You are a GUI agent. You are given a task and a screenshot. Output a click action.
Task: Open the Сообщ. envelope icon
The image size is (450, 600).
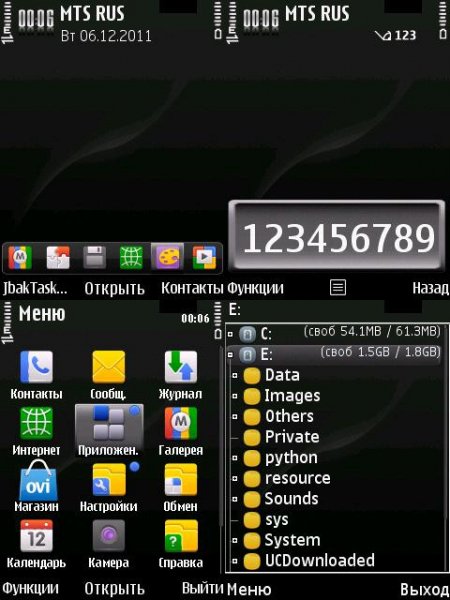tap(109, 367)
